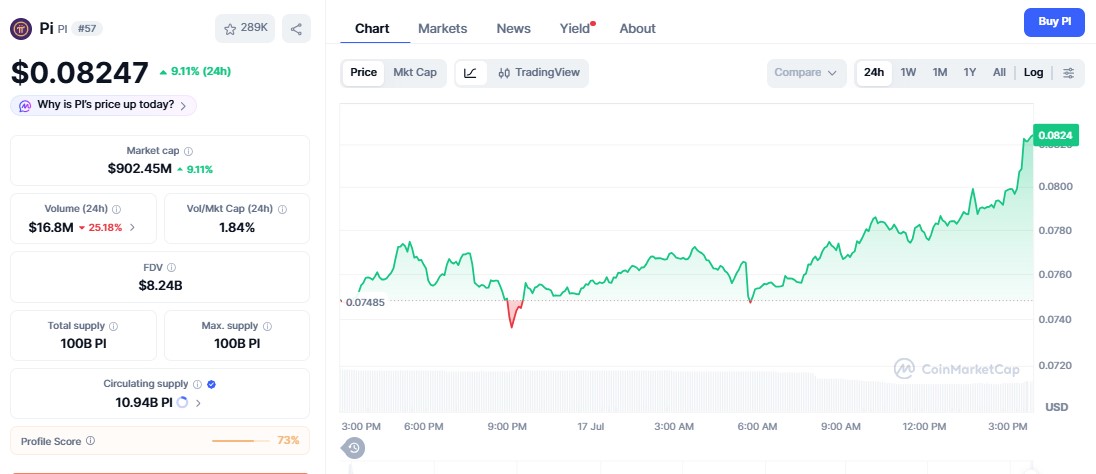
Task: Select 24h time range
Action: [874, 73]
